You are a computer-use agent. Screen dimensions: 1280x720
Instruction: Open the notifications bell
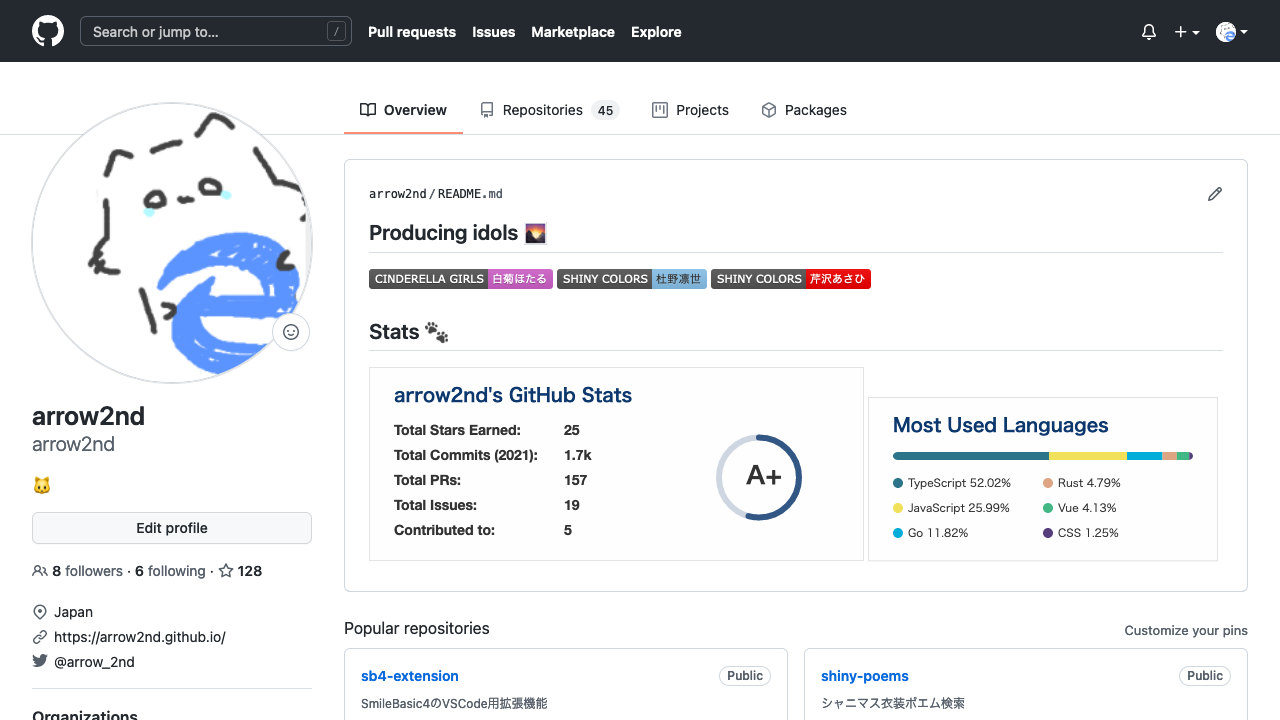(x=1149, y=32)
